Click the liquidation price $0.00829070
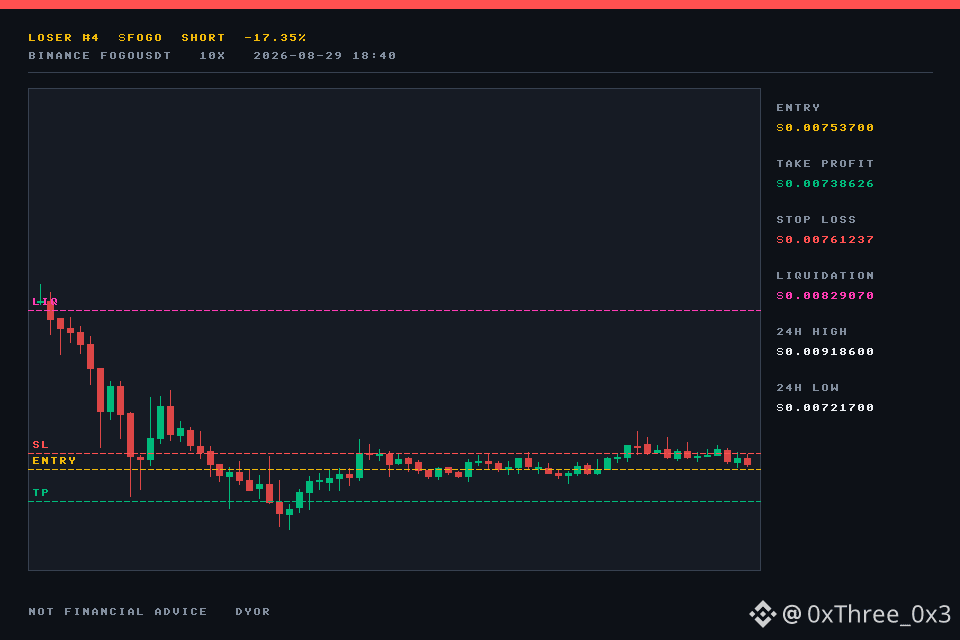This screenshot has height=640, width=960. click(825, 296)
